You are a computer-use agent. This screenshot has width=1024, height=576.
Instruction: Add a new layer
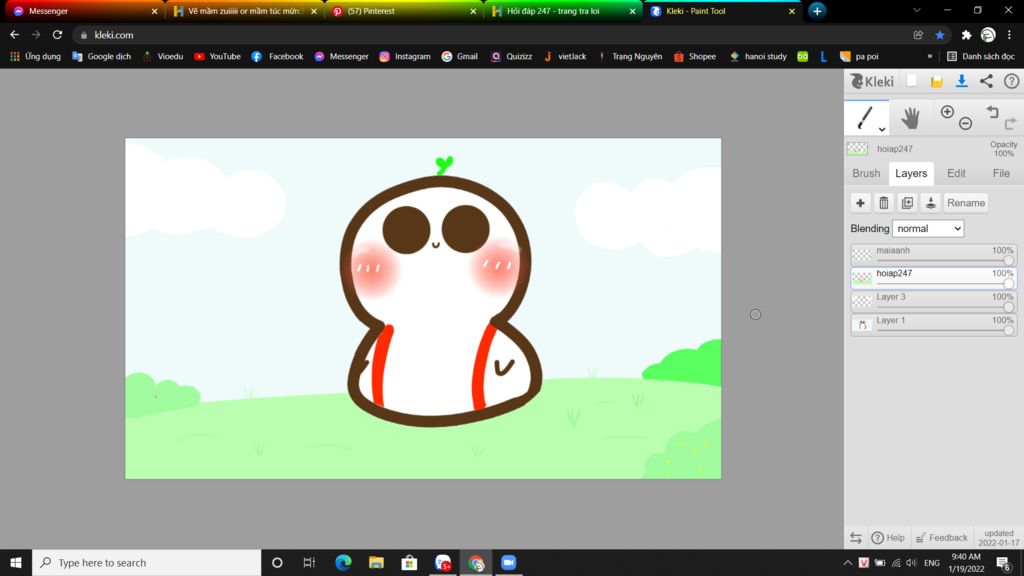[860, 203]
